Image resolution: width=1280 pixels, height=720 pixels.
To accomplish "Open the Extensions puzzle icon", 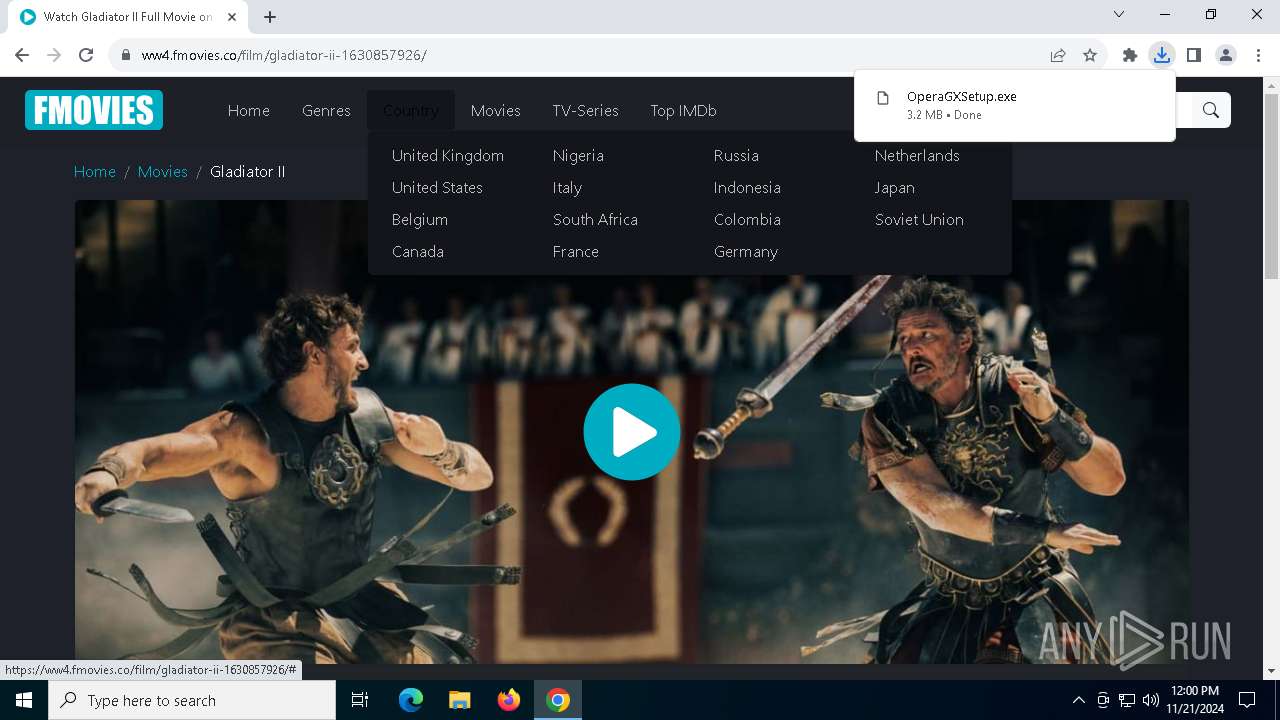I will click(1130, 55).
